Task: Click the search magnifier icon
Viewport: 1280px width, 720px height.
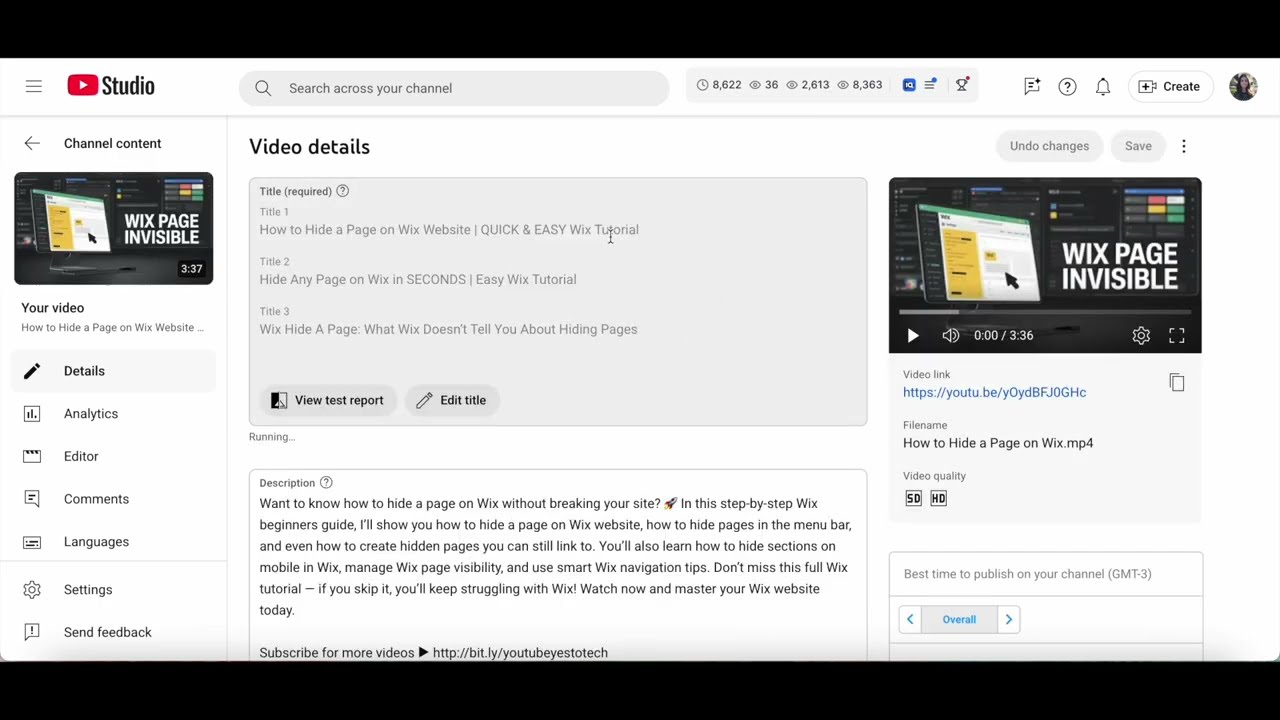Action: click(x=263, y=88)
